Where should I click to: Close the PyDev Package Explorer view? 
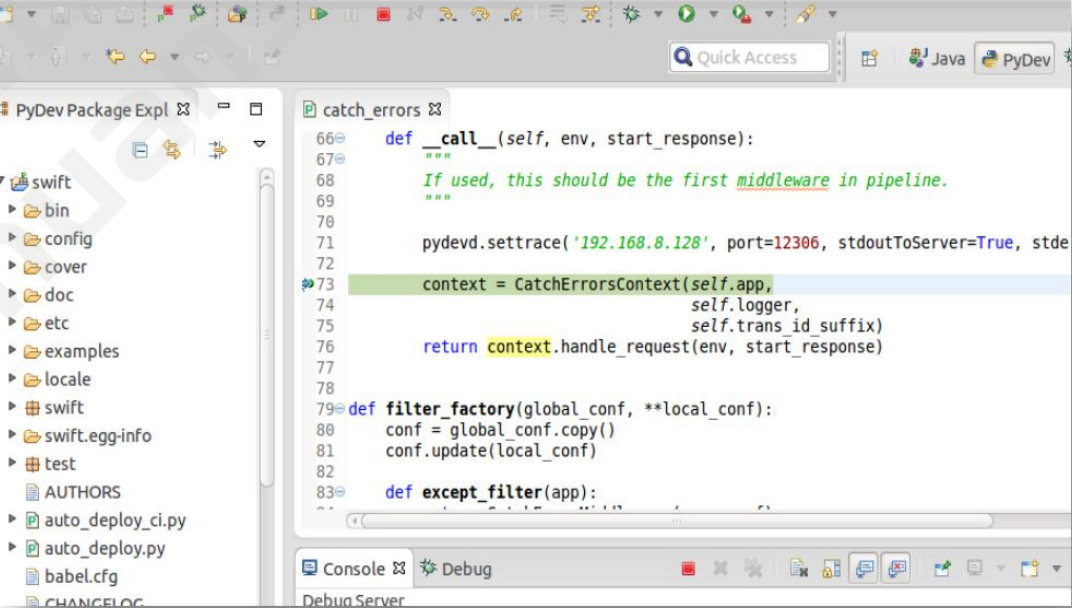(183, 109)
